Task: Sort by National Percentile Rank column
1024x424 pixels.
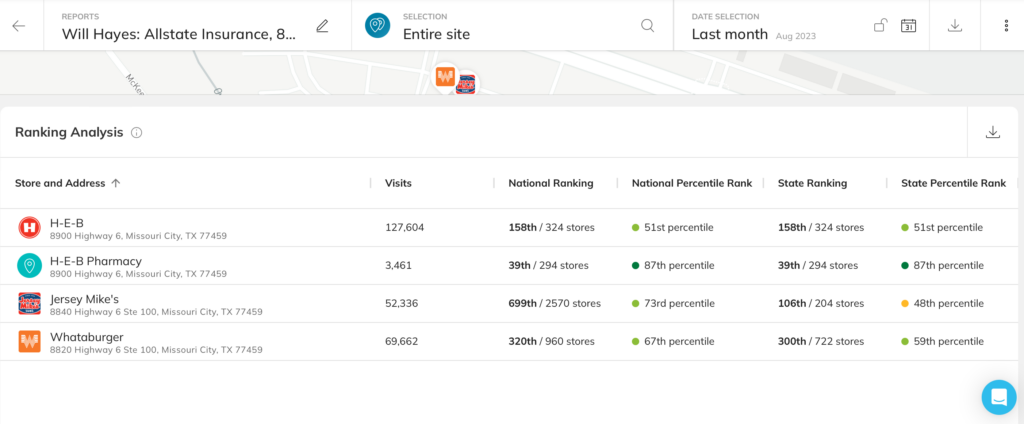Action: click(x=692, y=184)
